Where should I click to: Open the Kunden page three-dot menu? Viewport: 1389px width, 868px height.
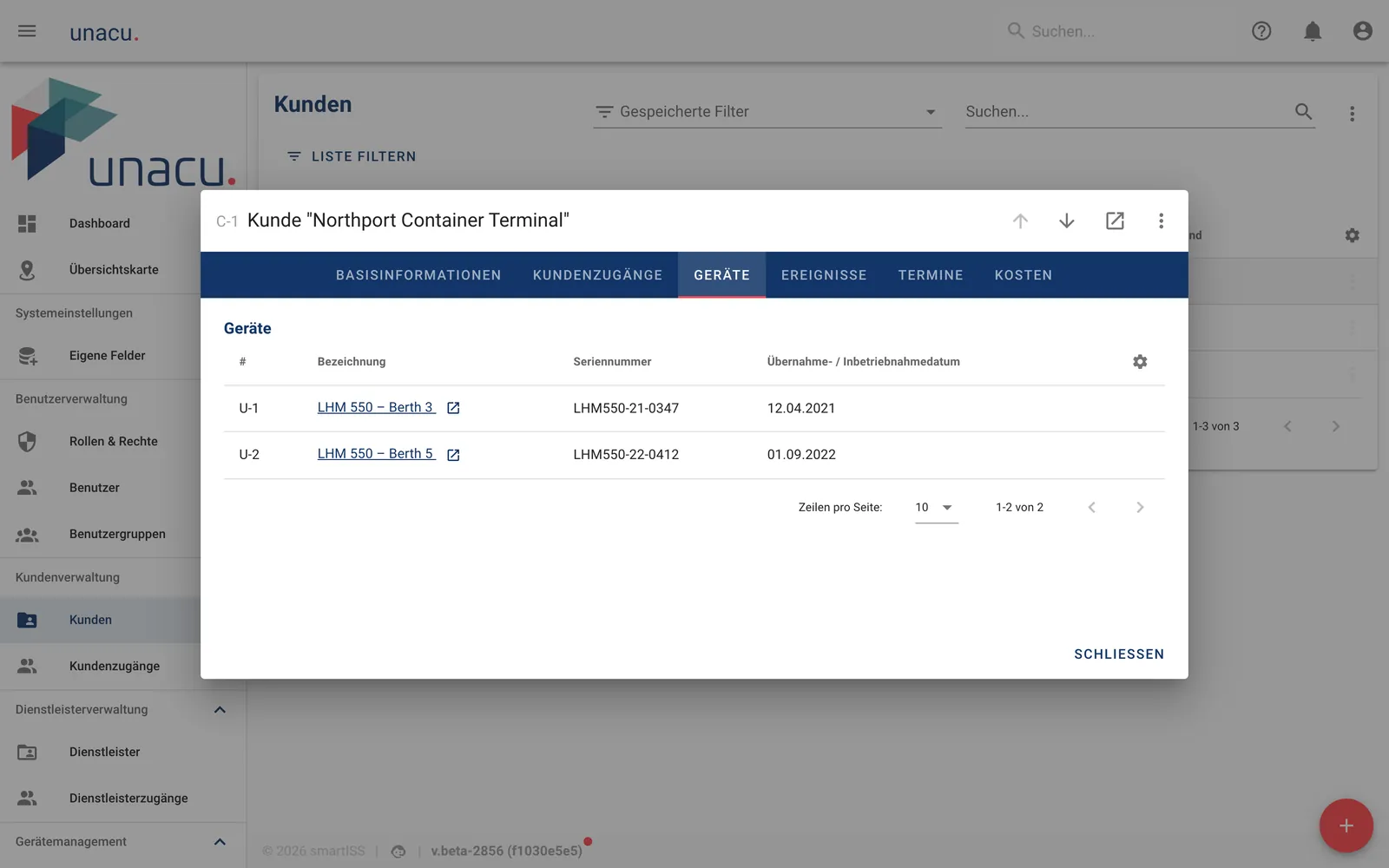tap(1352, 114)
